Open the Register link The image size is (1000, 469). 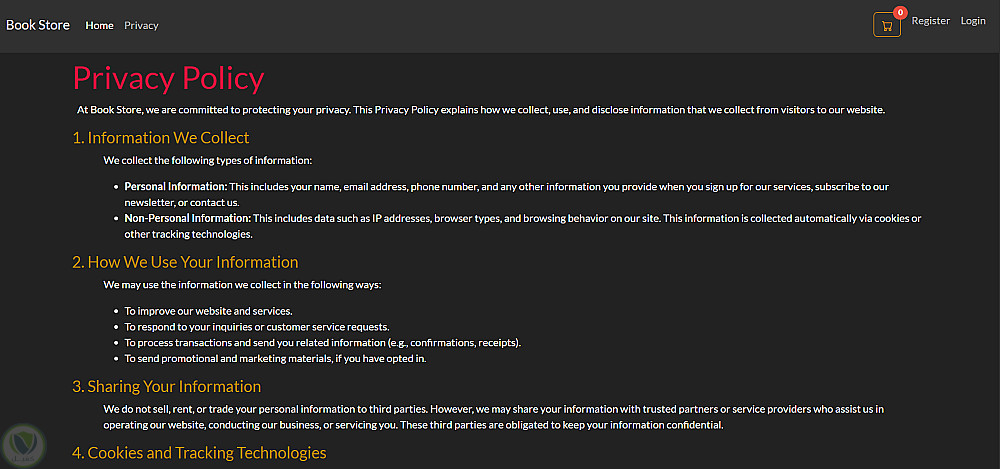930,21
